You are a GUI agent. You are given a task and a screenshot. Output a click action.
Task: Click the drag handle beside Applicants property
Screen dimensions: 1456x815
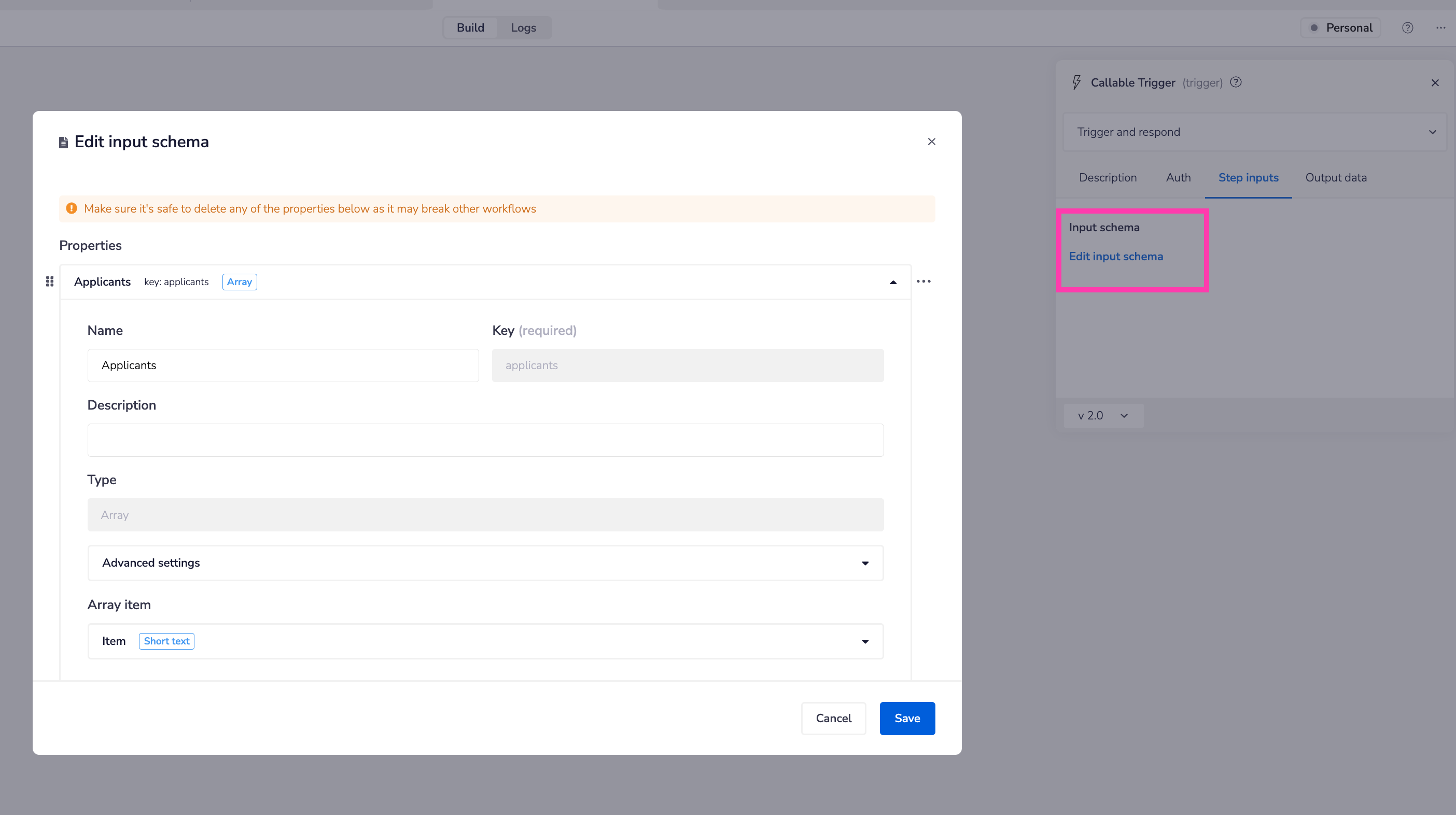pyautogui.click(x=50, y=281)
